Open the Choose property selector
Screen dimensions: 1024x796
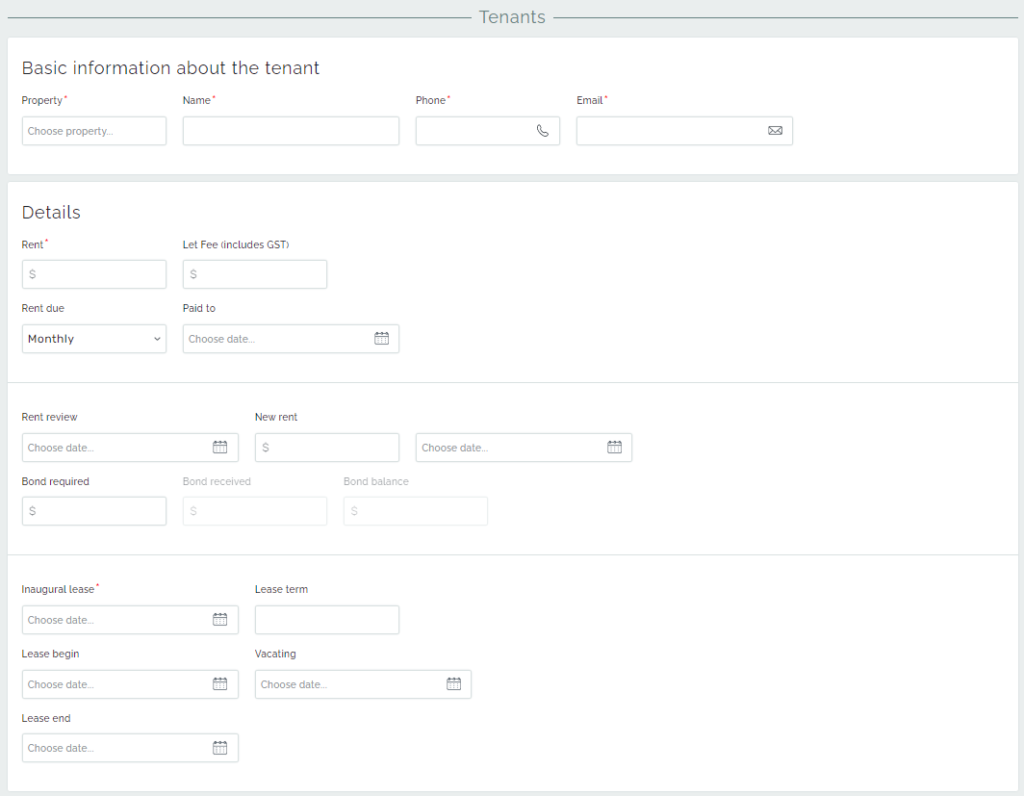click(x=94, y=131)
